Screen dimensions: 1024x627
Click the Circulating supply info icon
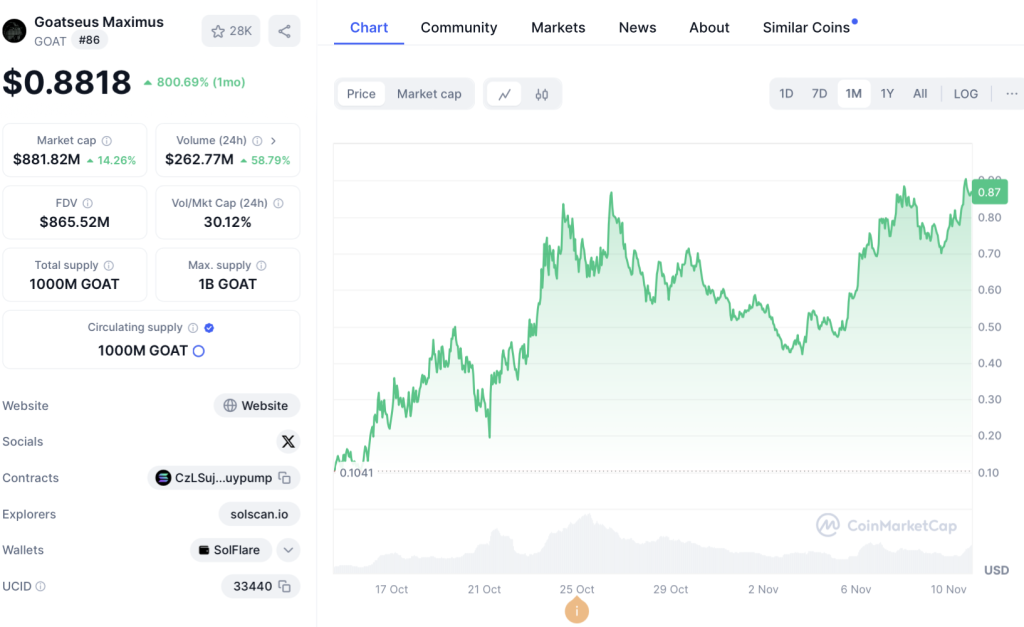[193, 328]
